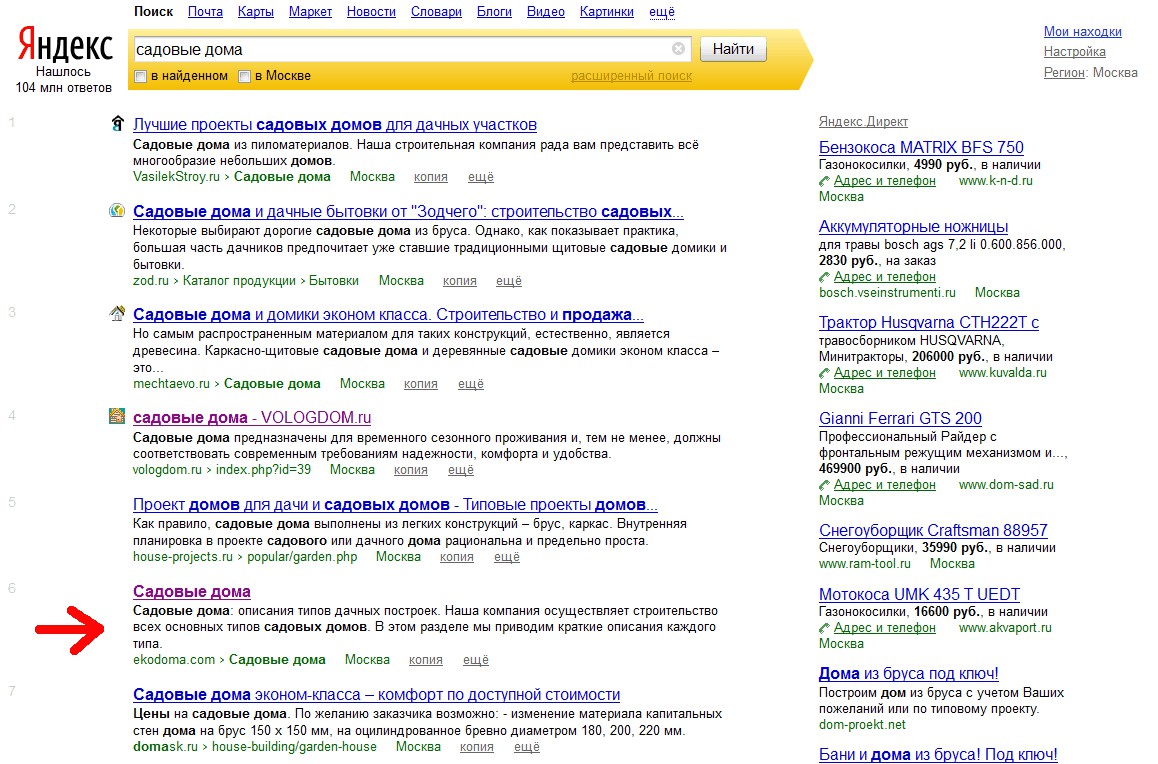The height and width of the screenshot is (764, 1158).
Task: Expand 'ещё' for domask.ru result
Action: 527,747
